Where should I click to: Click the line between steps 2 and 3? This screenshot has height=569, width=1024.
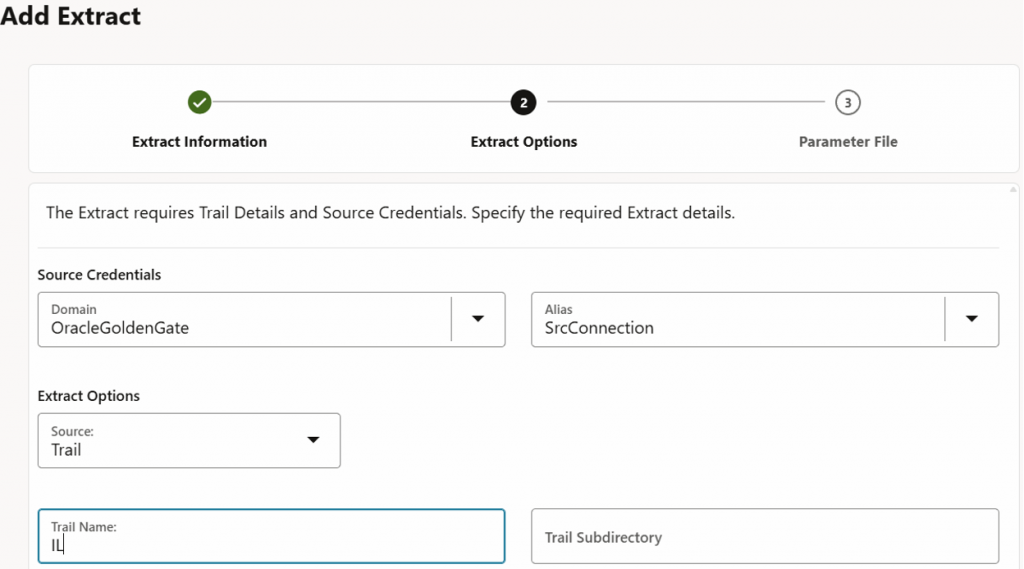[685, 102]
